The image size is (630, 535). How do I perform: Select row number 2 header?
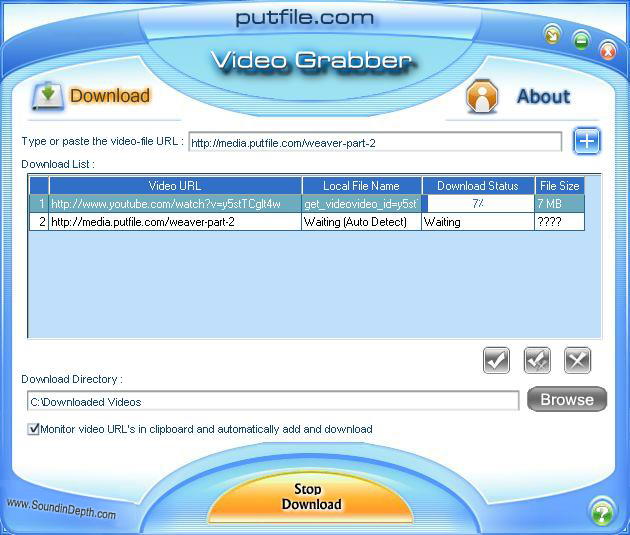[39, 222]
